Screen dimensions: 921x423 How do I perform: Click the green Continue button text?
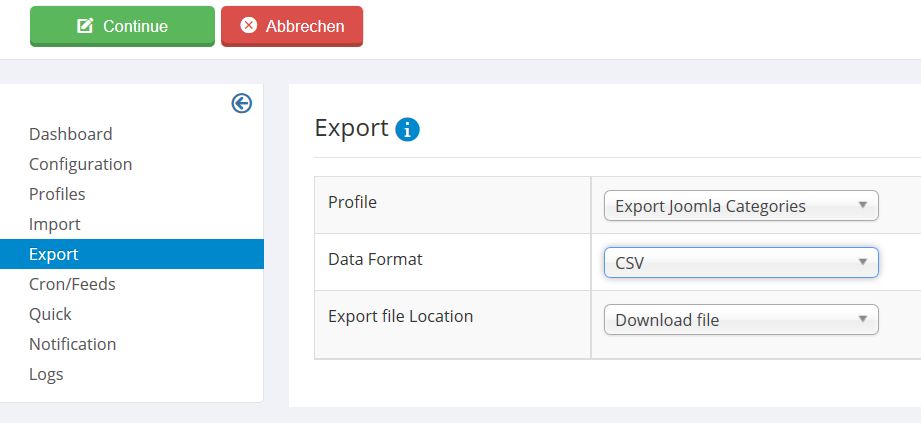[x=135, y=26]
